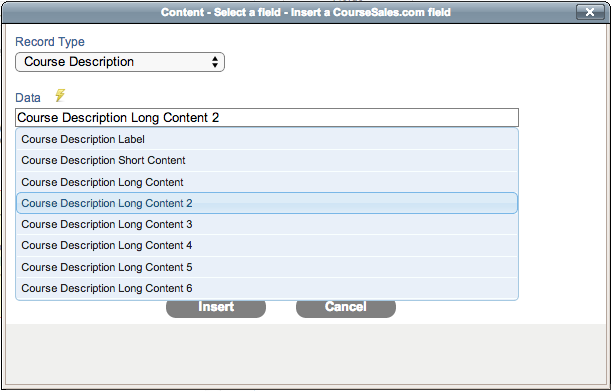Pick highlighted Course Description Long Content 2
The height and width of the screenshot is (391, 613).
267,203
